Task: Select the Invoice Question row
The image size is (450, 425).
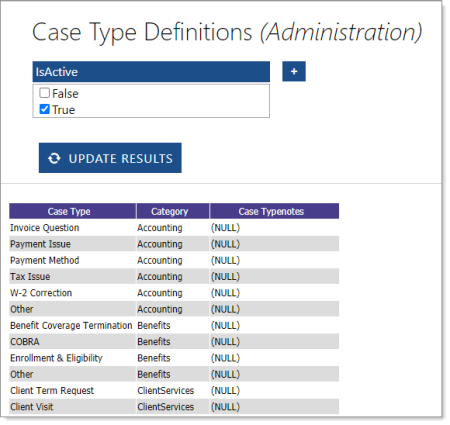Action: pos(174,228)
